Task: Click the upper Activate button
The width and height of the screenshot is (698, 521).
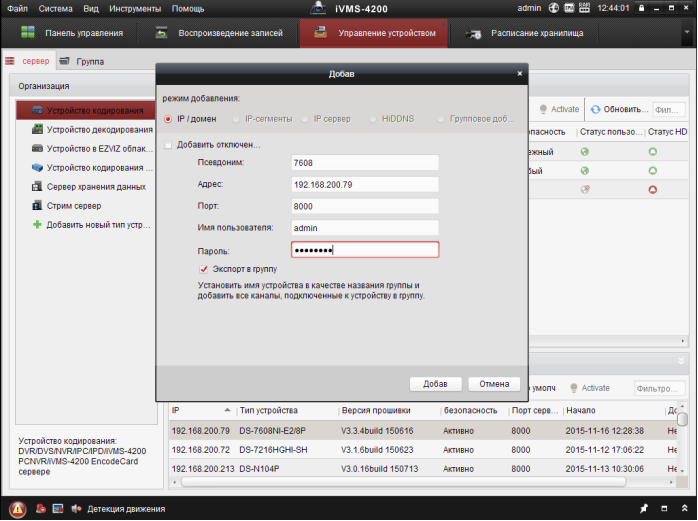Action: coord(559,109)
